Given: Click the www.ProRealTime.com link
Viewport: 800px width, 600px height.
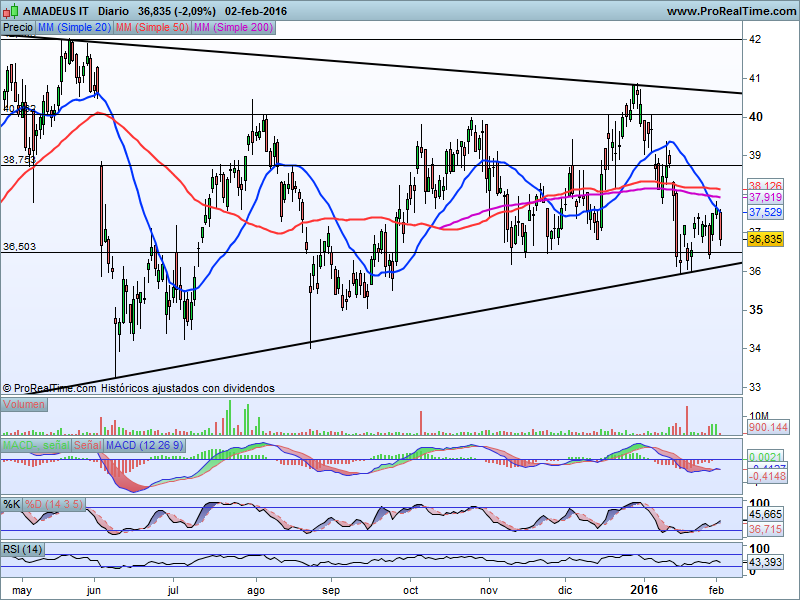Looking at the screenshot, I should coord(732,11).
